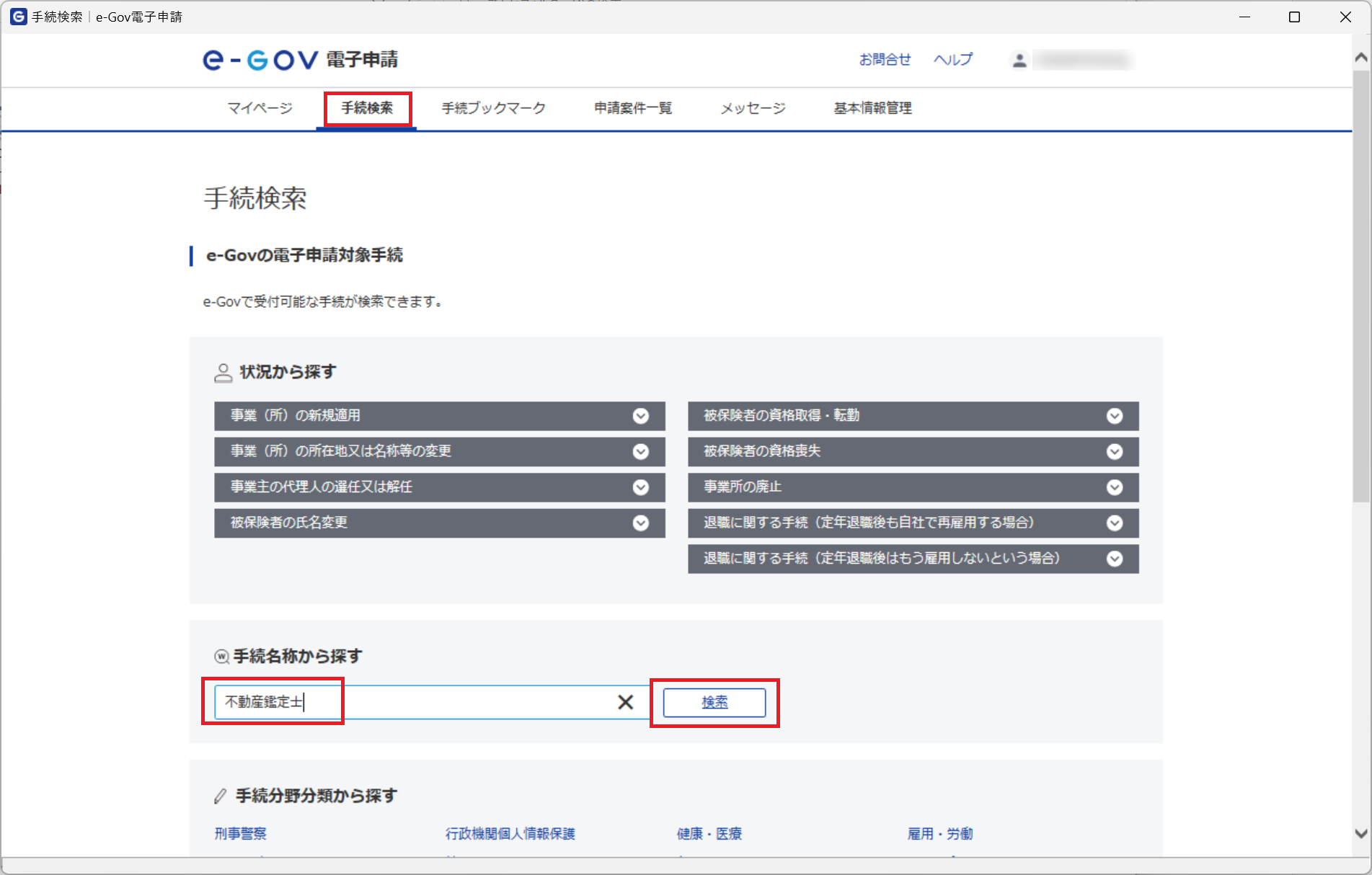This screenshot has height=875, width=1372.
Task: Switch to 申請案件一覧 tab
Action: pos(632,108)
